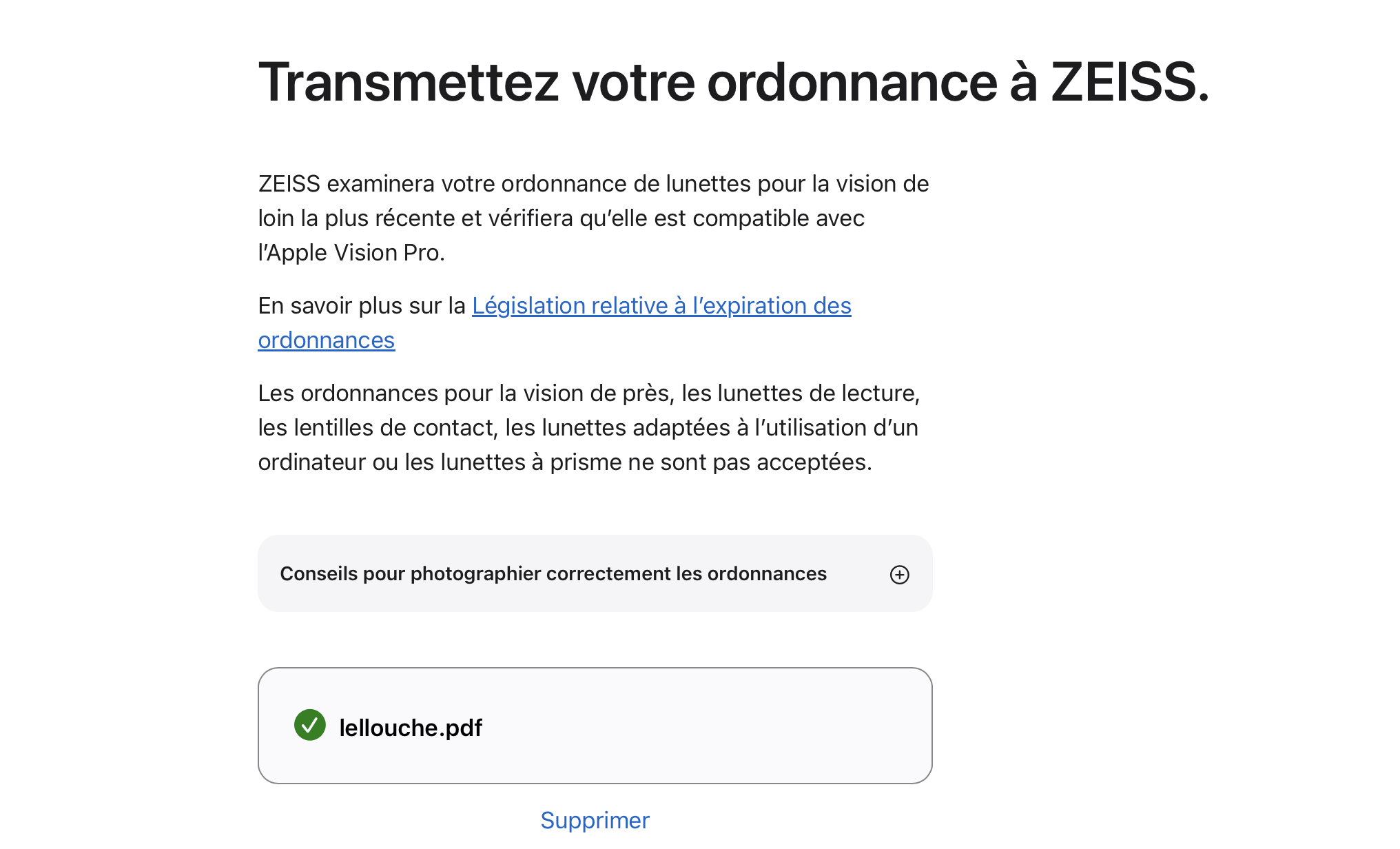Click the word ordonnance in the main heading

pos(852,82)
